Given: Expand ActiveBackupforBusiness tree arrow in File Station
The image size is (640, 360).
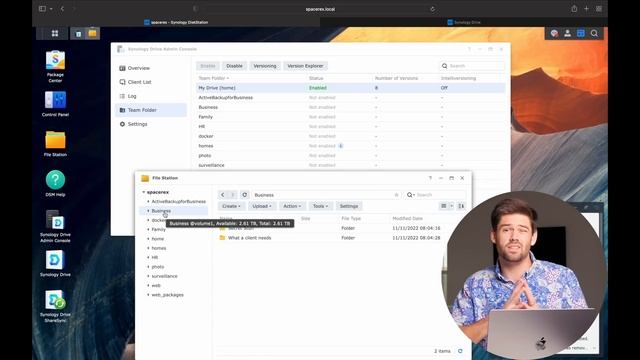Looking at the screenshot, I should [x=148, y=201].
